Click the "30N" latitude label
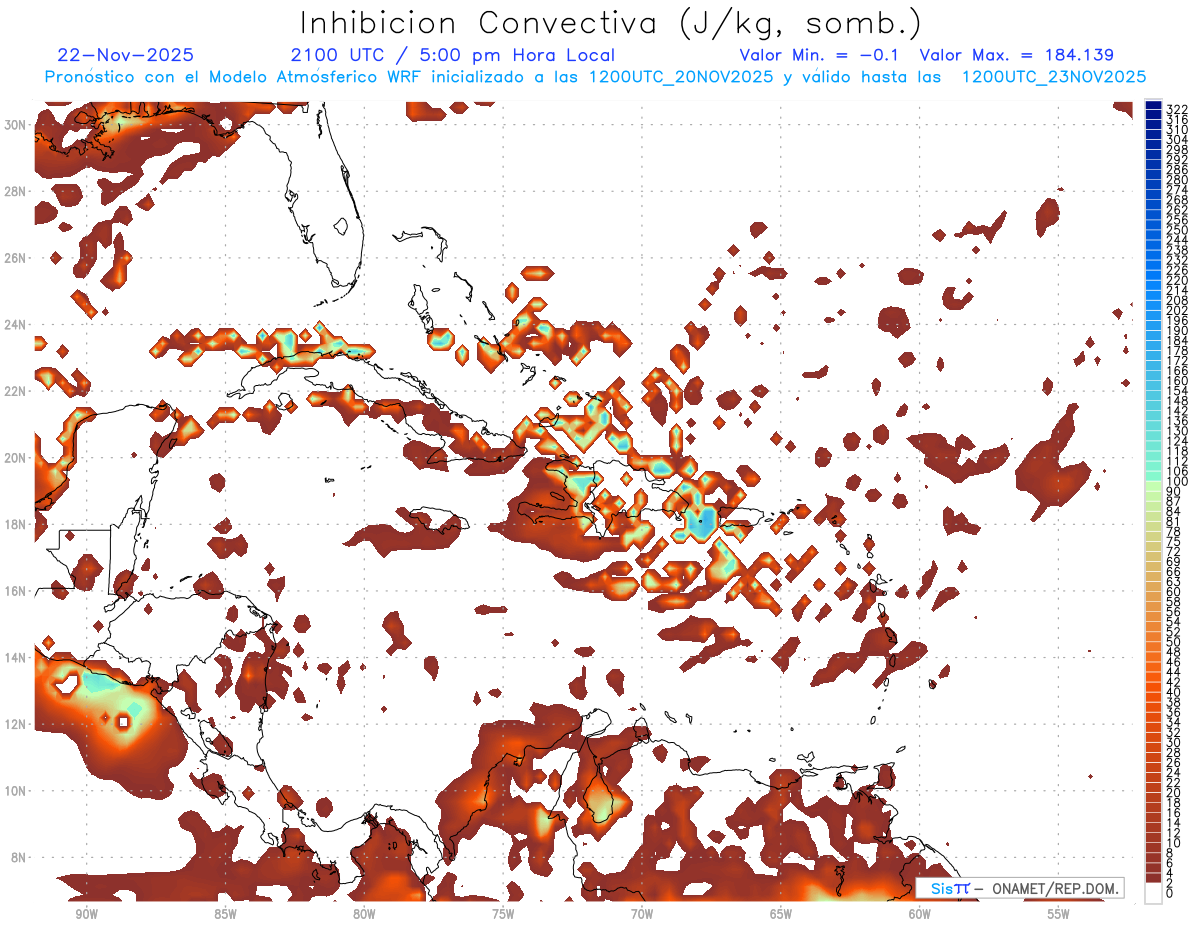Screen dimensions: 1200x927 16,124
